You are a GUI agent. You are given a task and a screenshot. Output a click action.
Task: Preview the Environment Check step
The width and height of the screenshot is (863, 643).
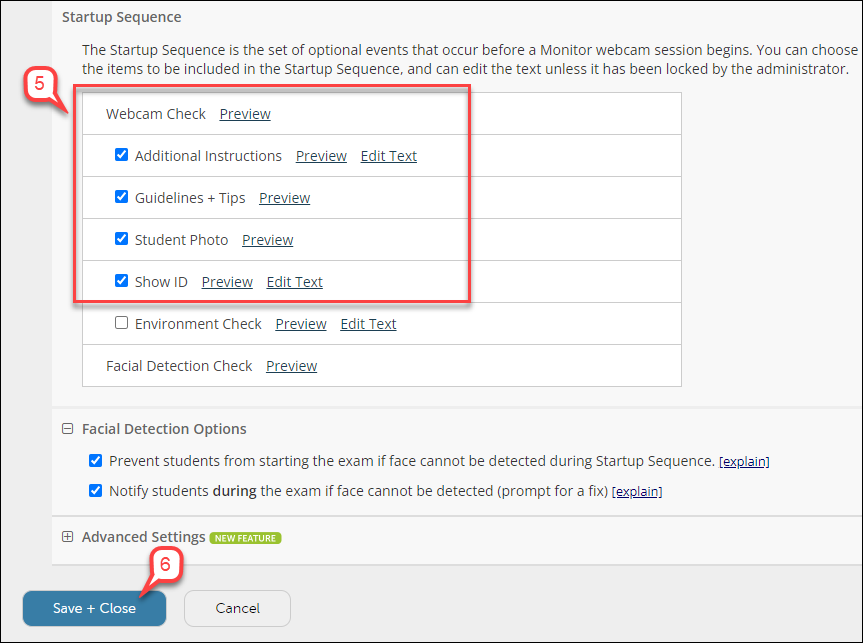coord(301,324)
